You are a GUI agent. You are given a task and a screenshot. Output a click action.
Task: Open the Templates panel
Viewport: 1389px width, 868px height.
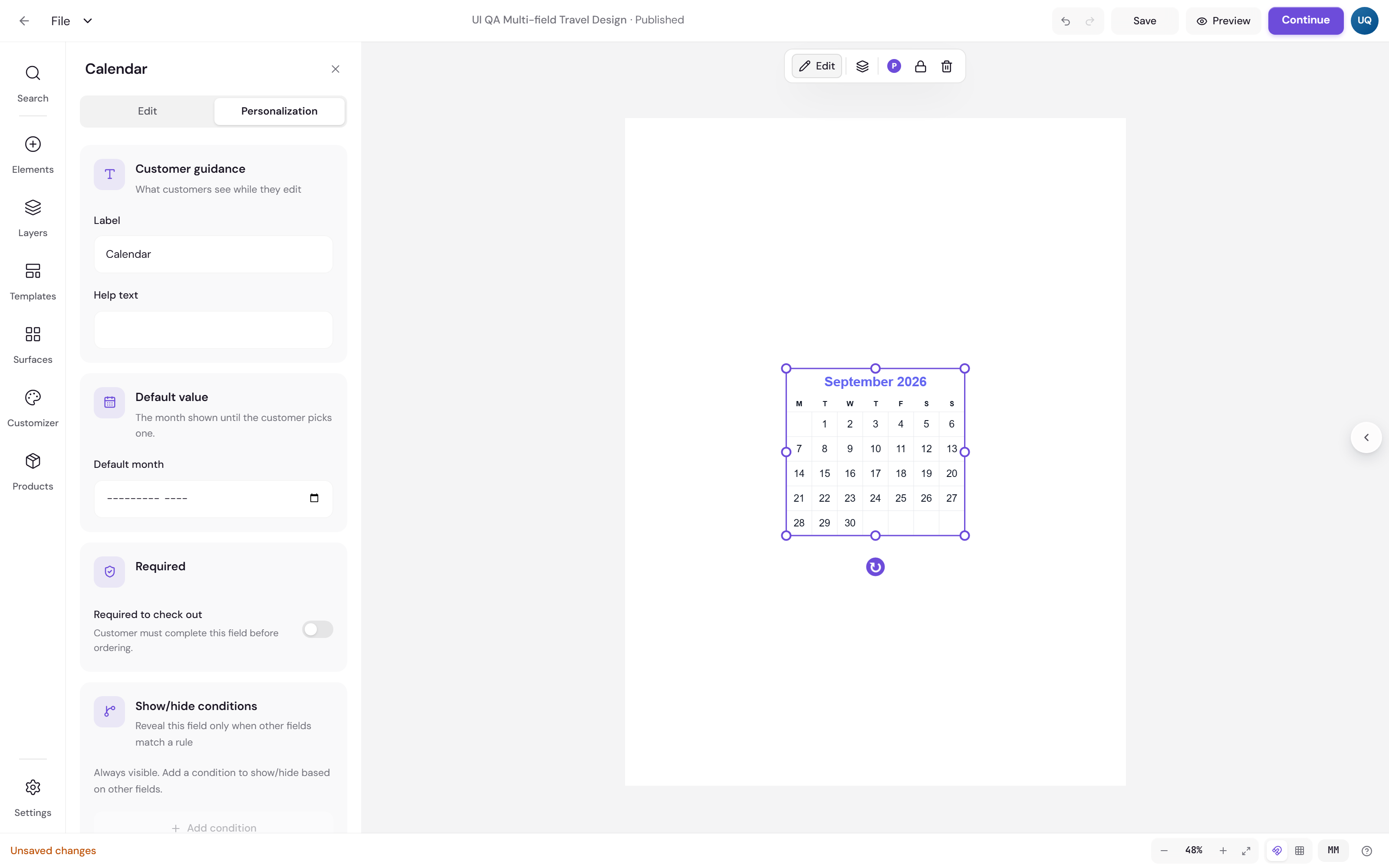pos(33,281)
